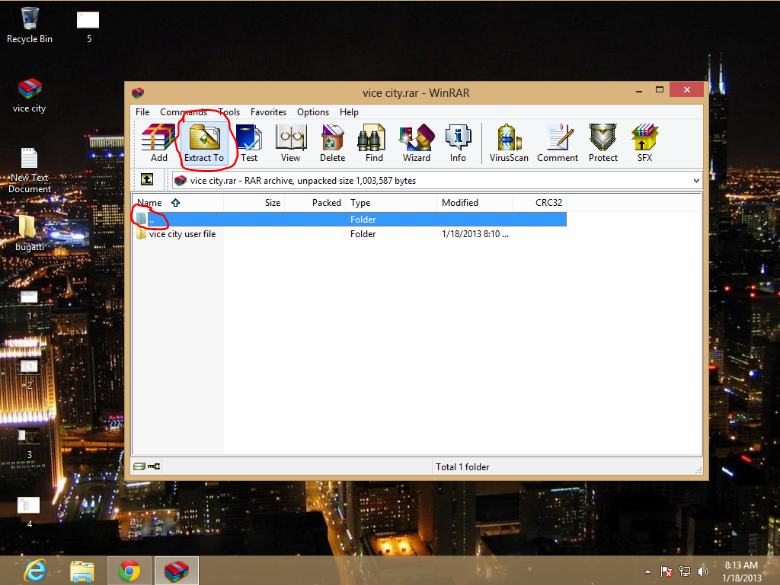Sort by Type column header
The image size is (780, 585).
[x=391, y=202]
